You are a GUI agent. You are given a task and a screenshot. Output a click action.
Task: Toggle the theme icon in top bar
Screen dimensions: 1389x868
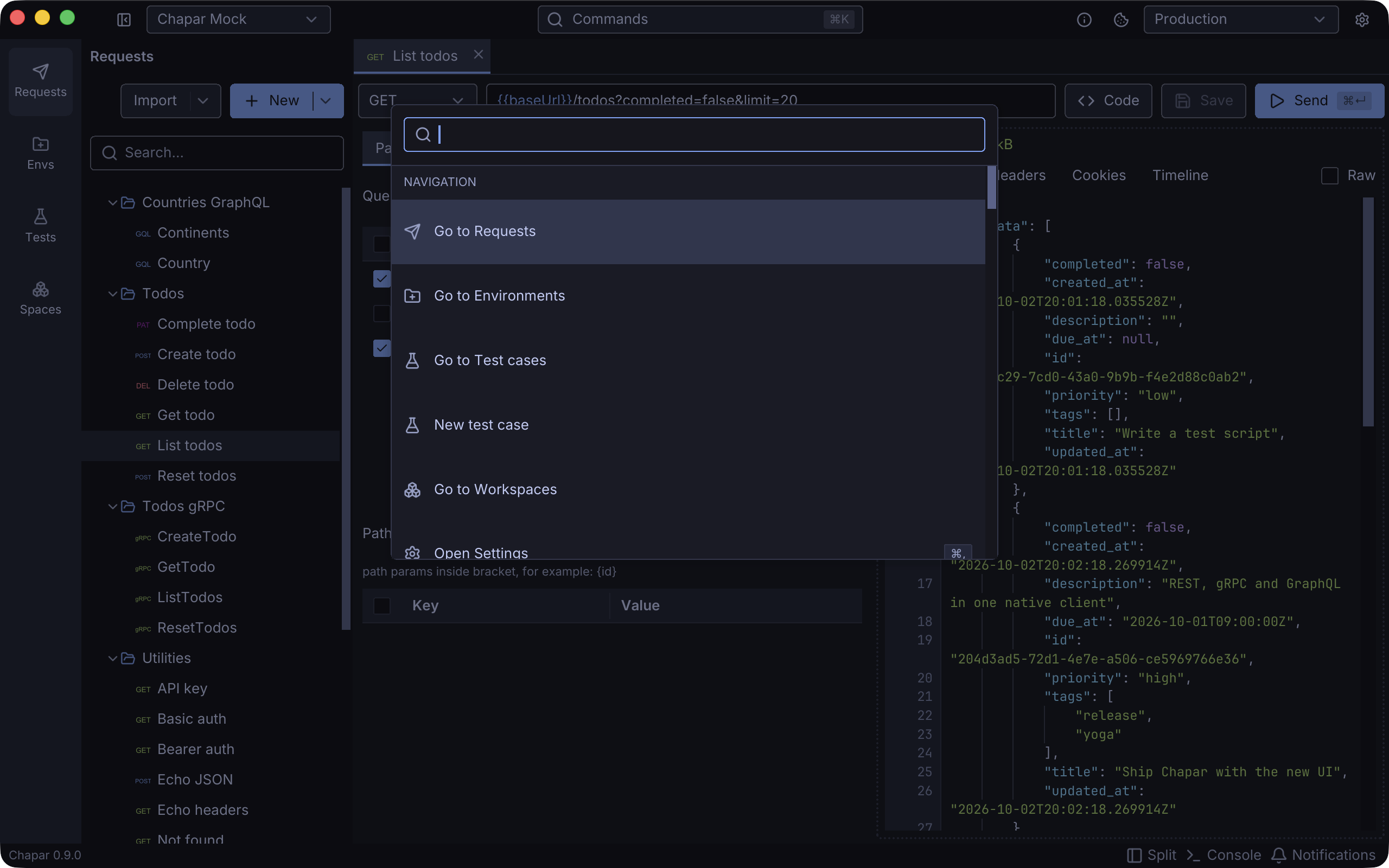[1121, 20]
